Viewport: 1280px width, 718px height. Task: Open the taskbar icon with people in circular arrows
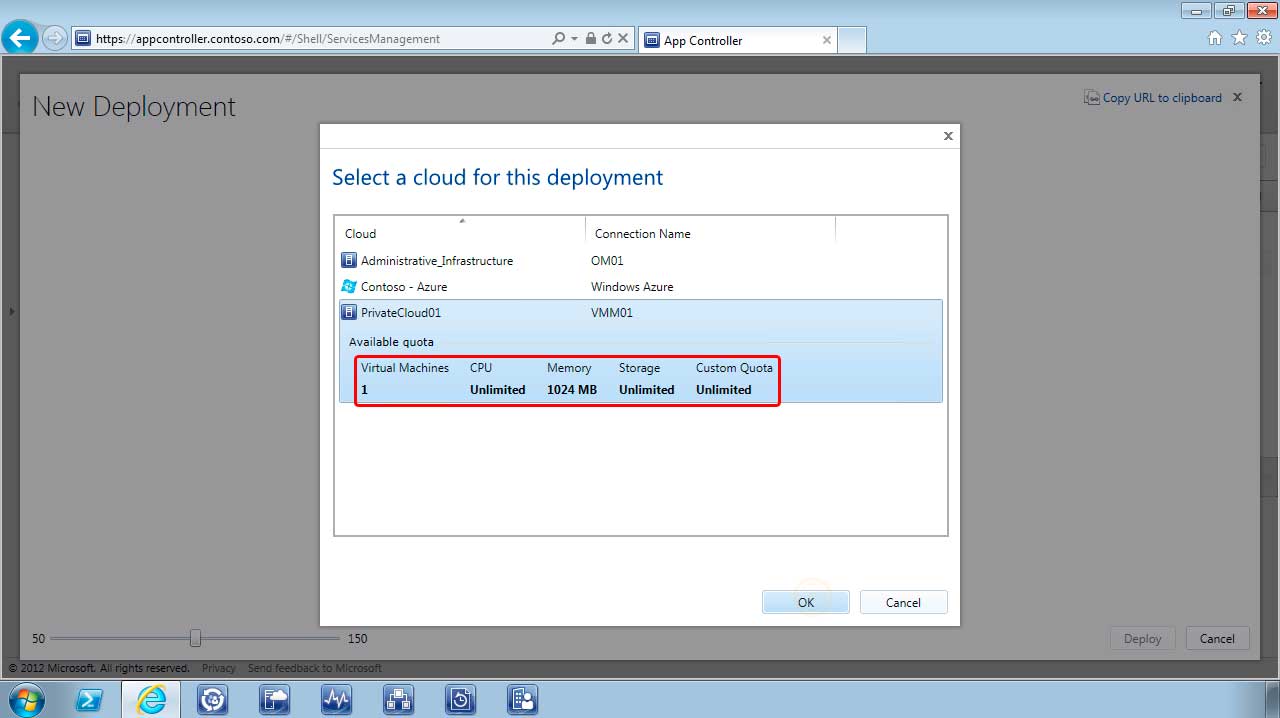click(213, 700)
